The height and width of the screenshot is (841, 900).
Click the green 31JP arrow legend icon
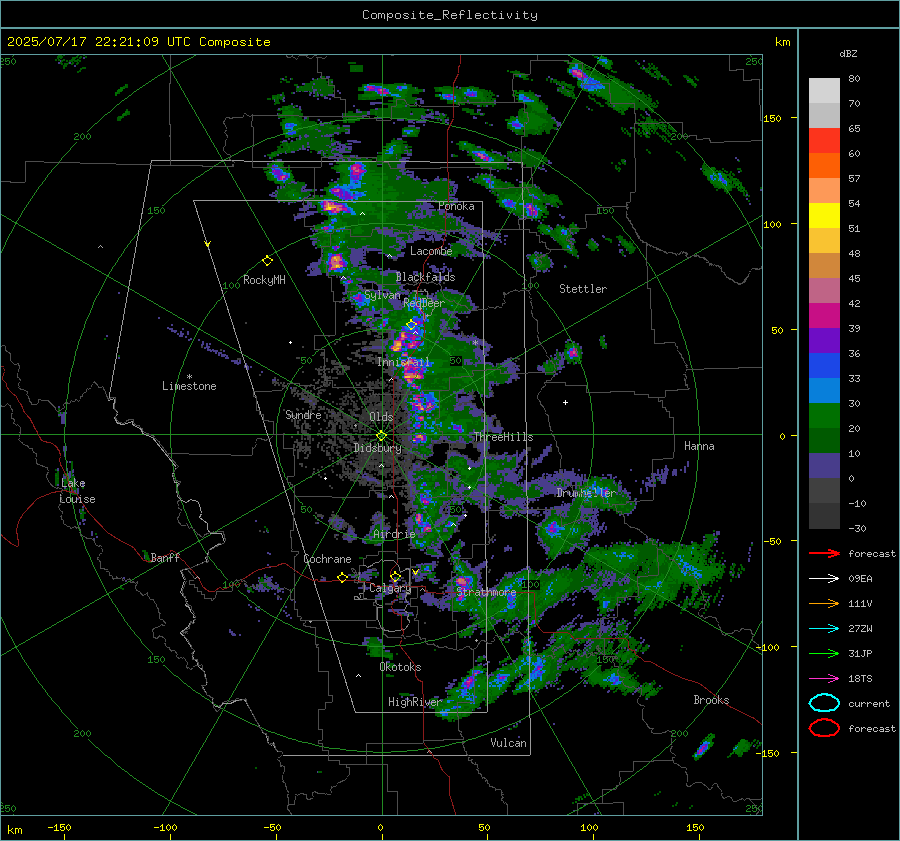[x=824, y=653]
